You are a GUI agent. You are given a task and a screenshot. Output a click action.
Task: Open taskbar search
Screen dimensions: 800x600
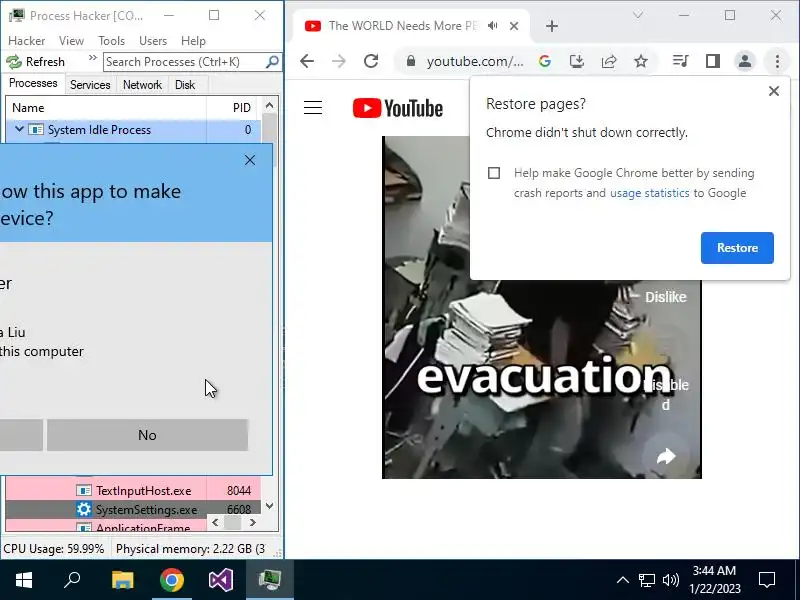72,580
